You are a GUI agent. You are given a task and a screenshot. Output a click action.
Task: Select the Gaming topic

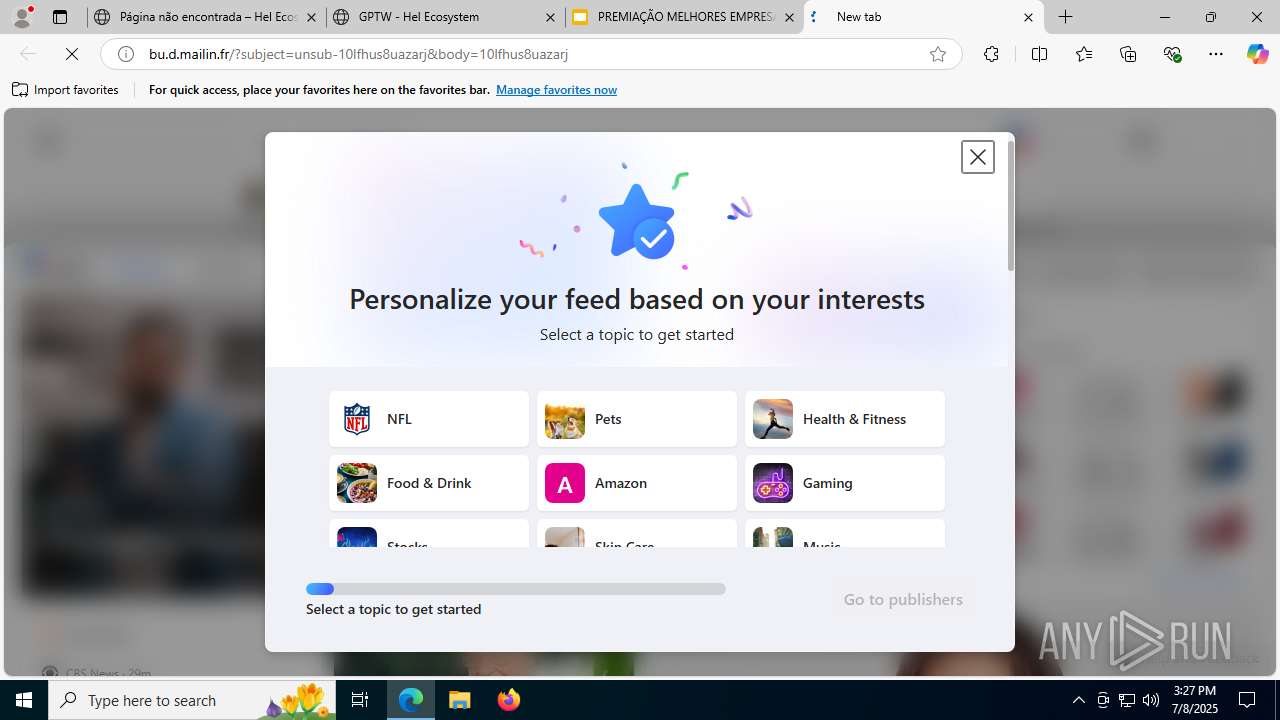[x=845, y=483]
